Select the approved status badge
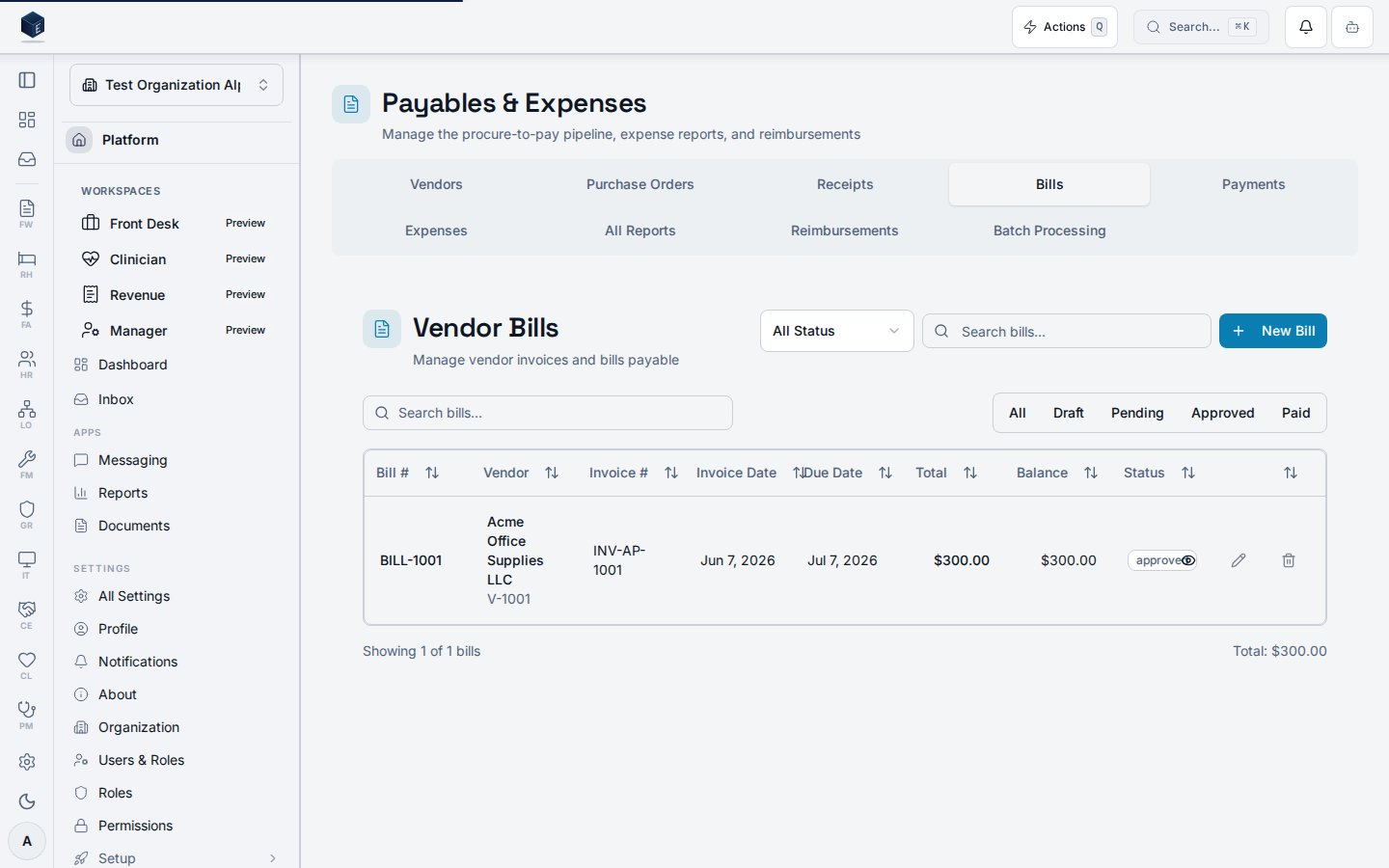This screenshot has width=1389, height=868. click(1162, 560)
